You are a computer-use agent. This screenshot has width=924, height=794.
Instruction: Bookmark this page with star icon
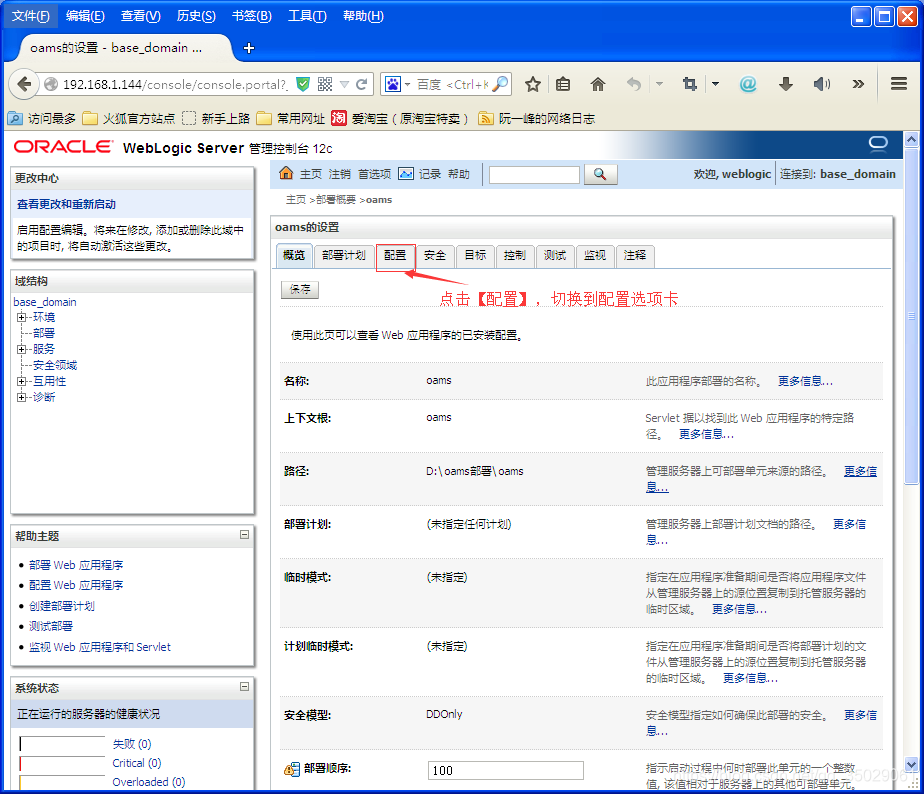[x=533, y=84]
